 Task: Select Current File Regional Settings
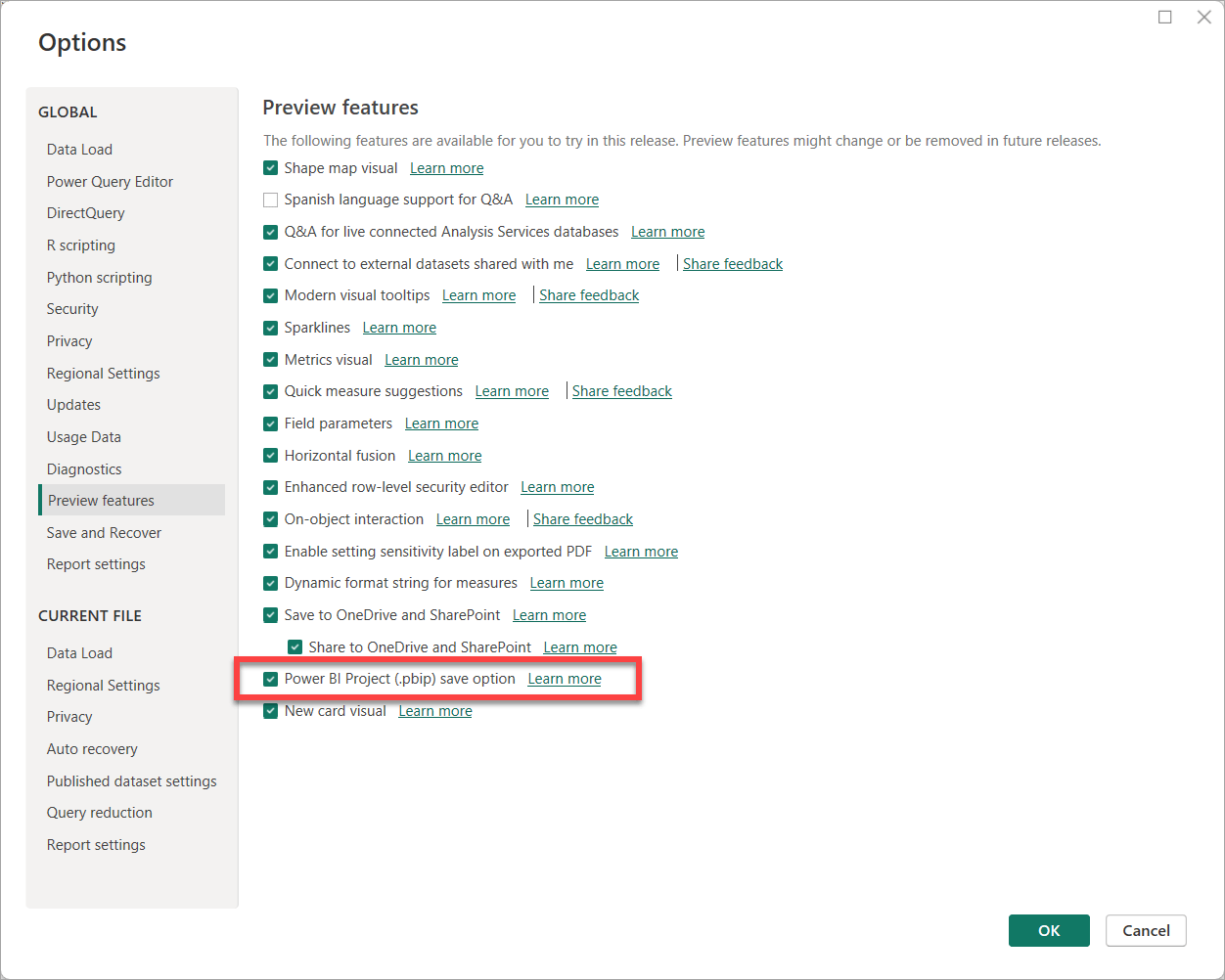point(104,686)
